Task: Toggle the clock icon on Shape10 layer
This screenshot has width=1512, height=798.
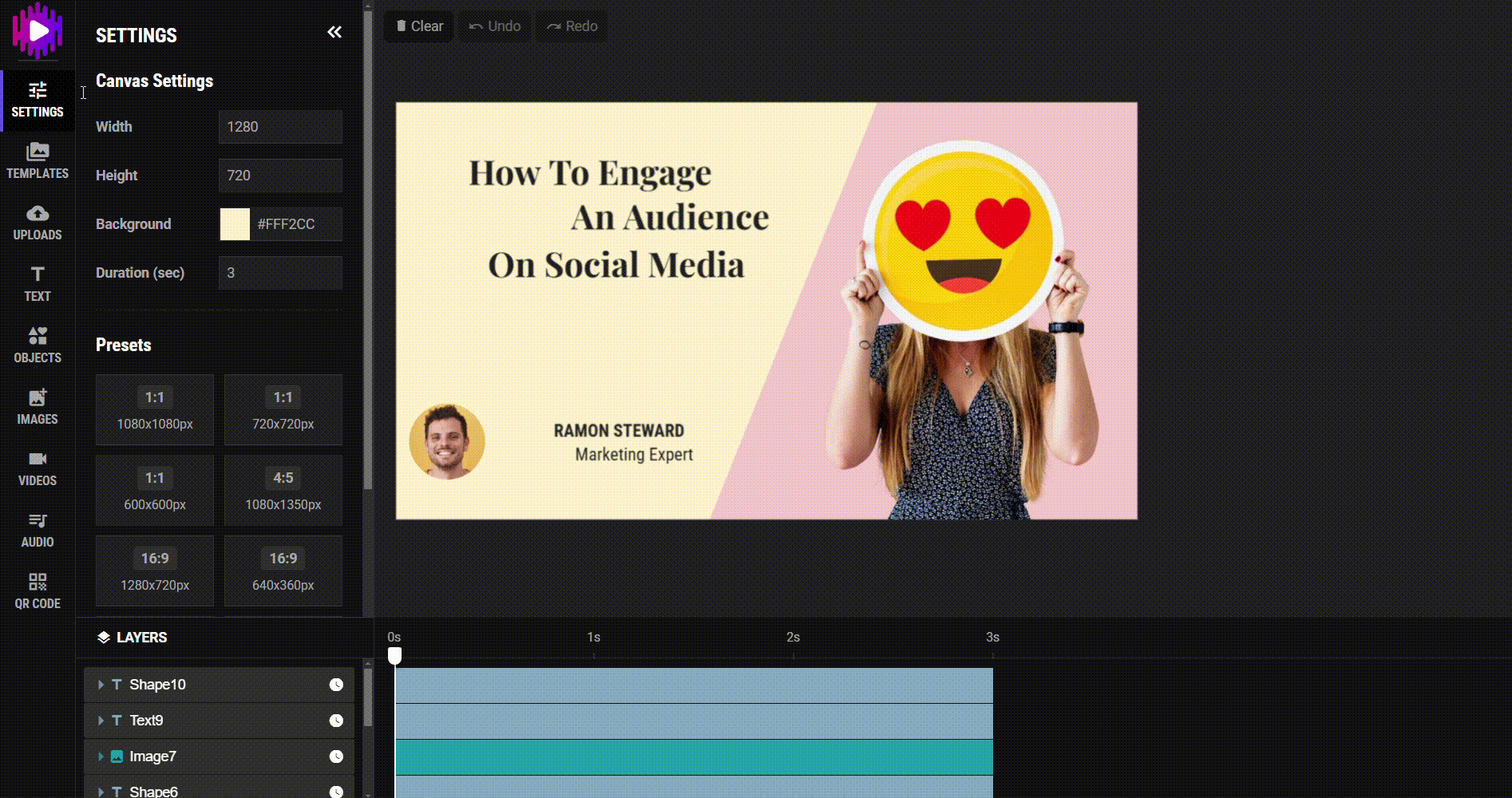Action: point(336,685)
